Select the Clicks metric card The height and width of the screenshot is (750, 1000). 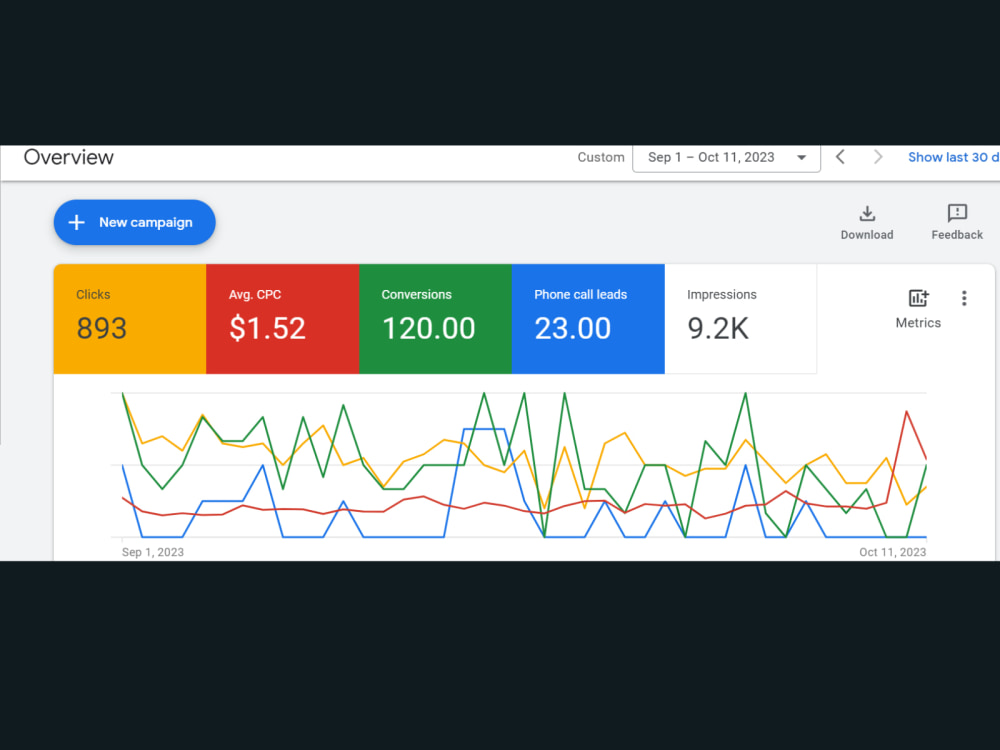tap(130, 319)
